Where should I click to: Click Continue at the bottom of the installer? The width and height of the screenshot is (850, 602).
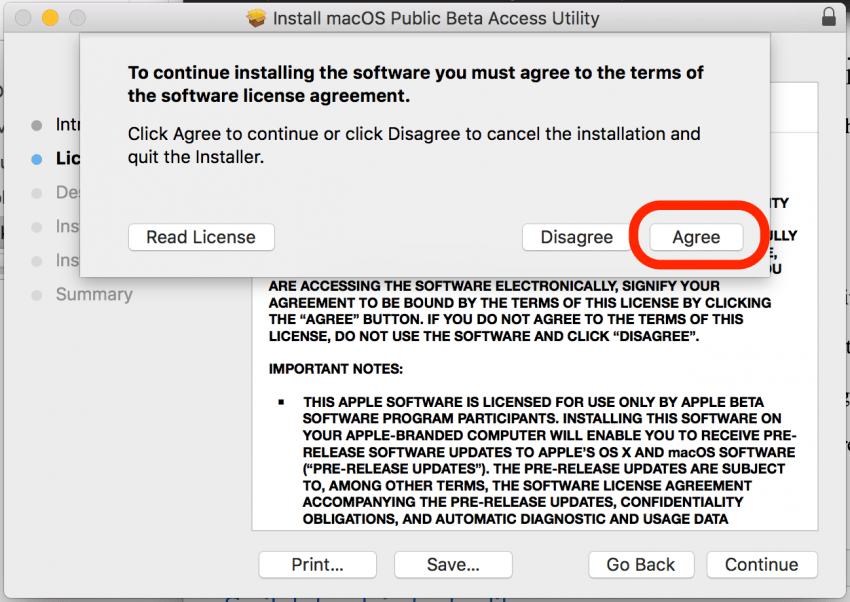(762, 565)
